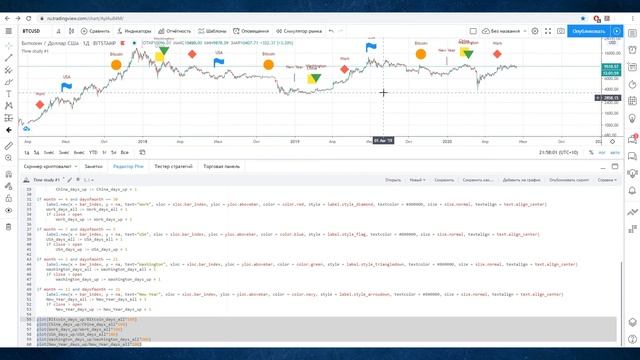The width and height of the screenshot is (640, 360).
Task: Open chart settings gear icon
Action: point(535,31)
